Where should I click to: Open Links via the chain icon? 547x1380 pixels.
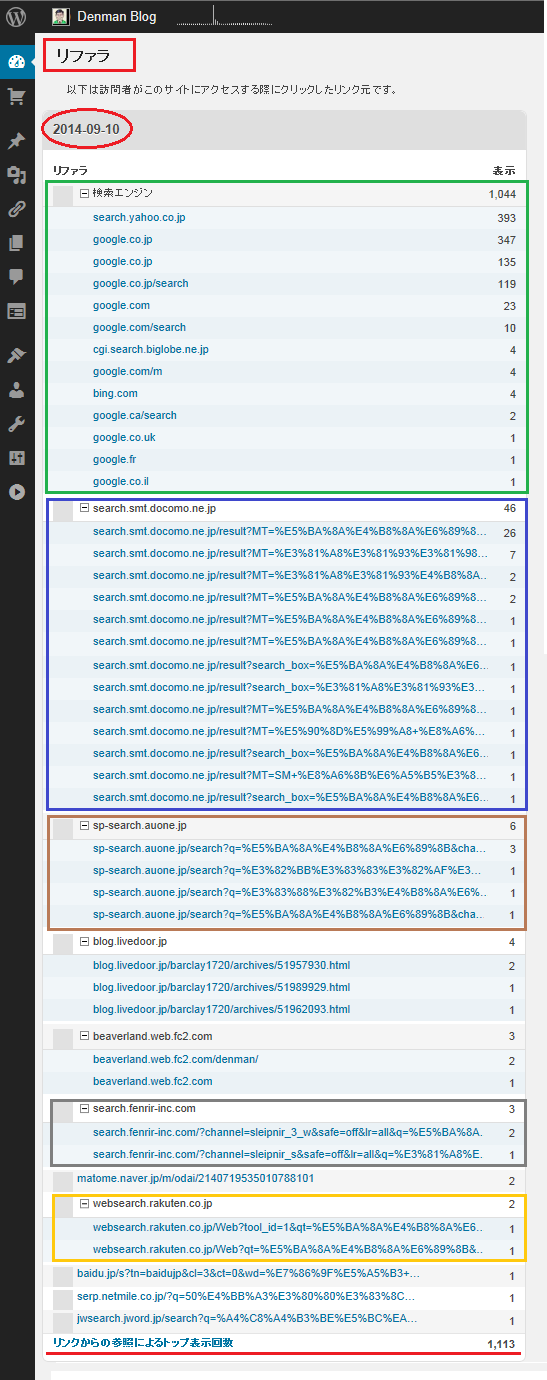pyautogui.click(x=16, y=210)
